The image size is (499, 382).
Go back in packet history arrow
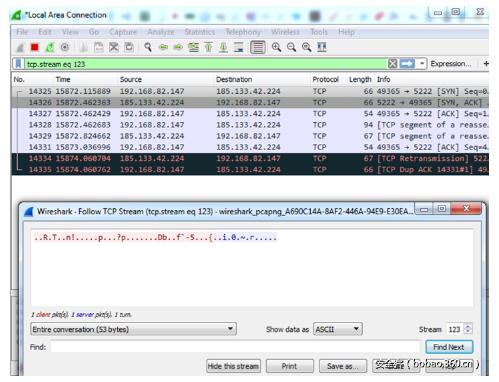[163, 47]
